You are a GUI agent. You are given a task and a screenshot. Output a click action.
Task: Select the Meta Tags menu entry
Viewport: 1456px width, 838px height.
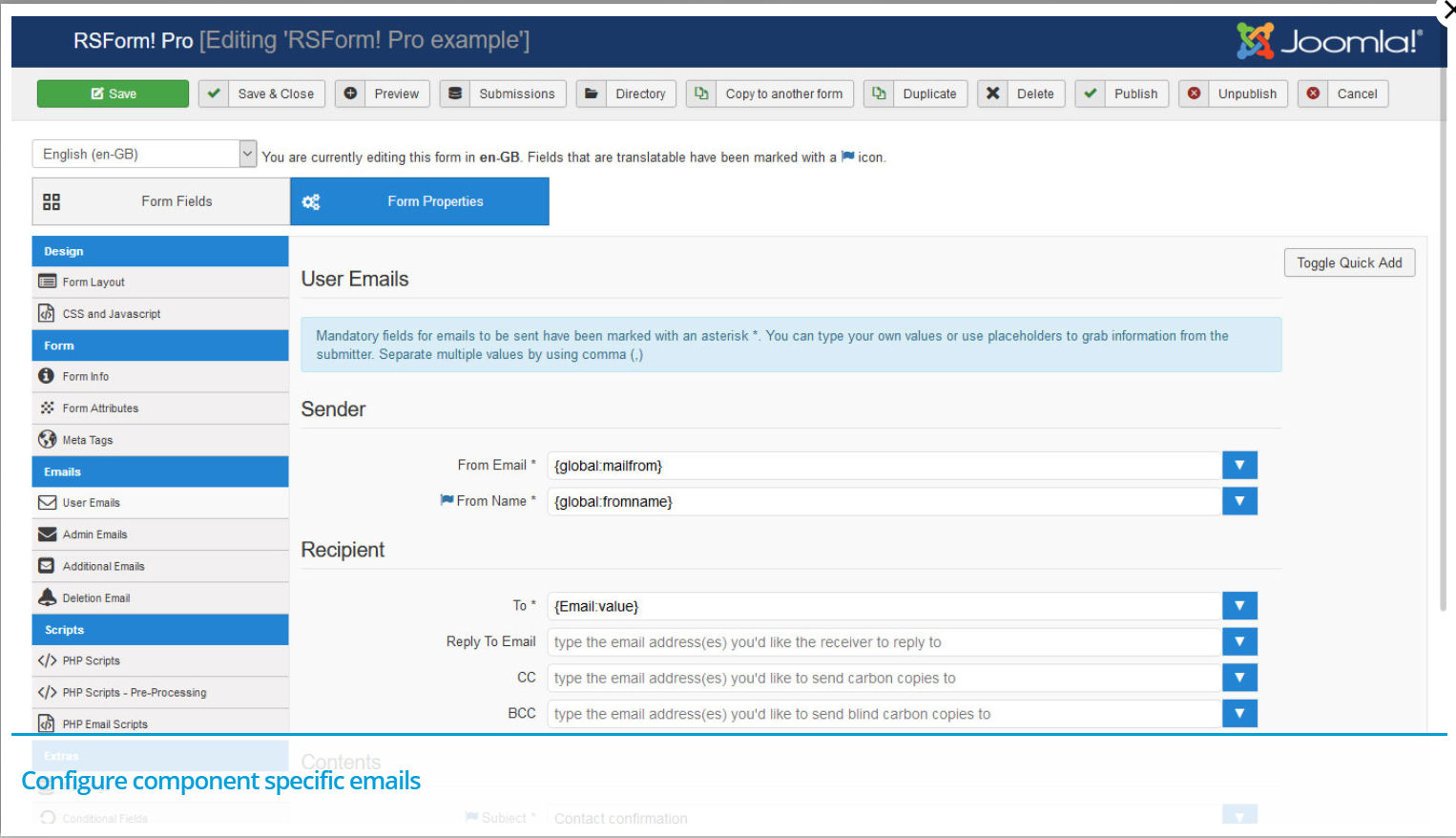(160, 440)
